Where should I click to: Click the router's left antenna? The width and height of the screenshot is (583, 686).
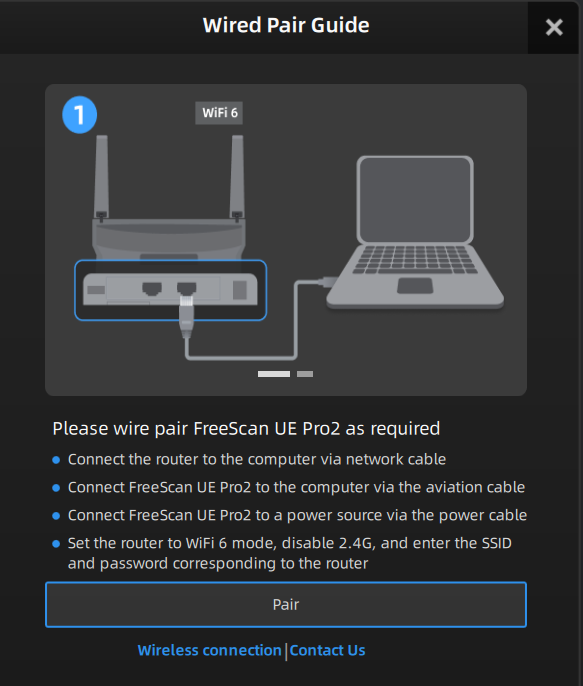click(101, 177)
